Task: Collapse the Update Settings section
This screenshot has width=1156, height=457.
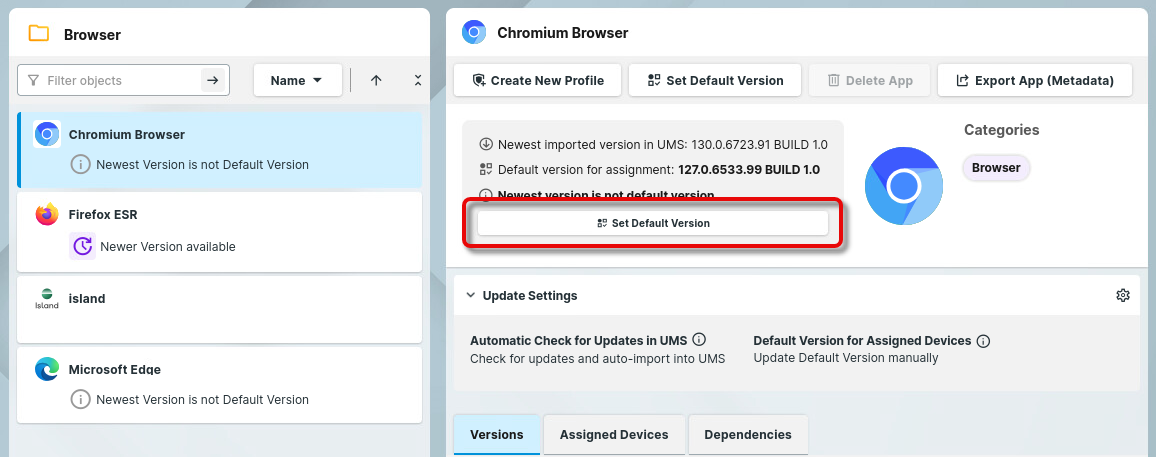Action: pyautogui.click(x=470, y=296)
